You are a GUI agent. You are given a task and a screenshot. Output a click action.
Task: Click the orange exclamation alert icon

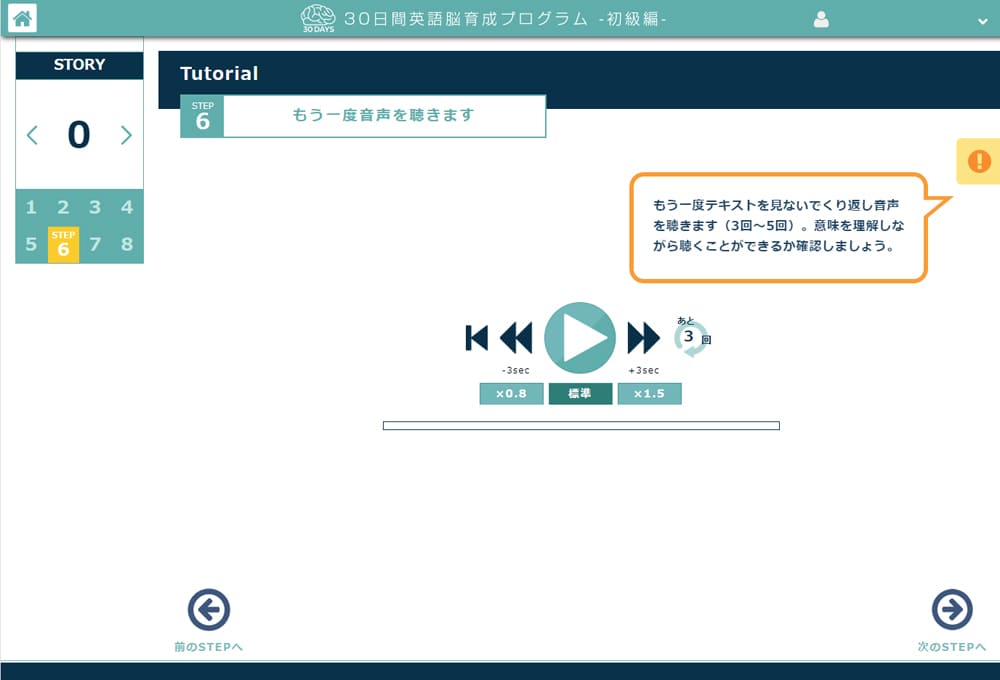pyautogui.click(x=978, y=161)
